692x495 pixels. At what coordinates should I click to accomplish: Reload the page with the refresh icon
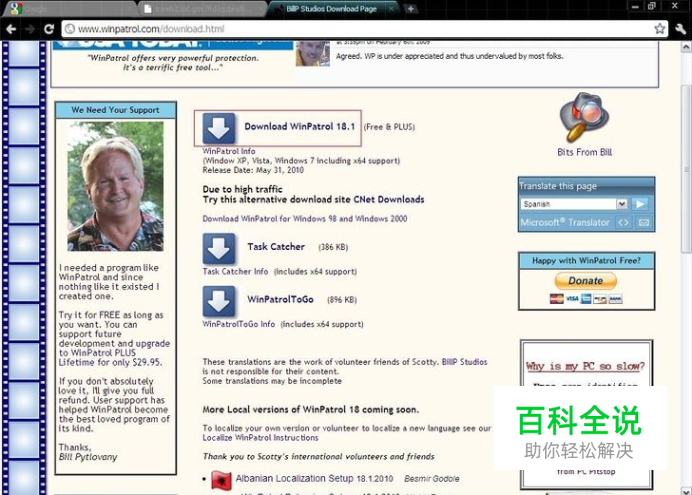(49, 29)
